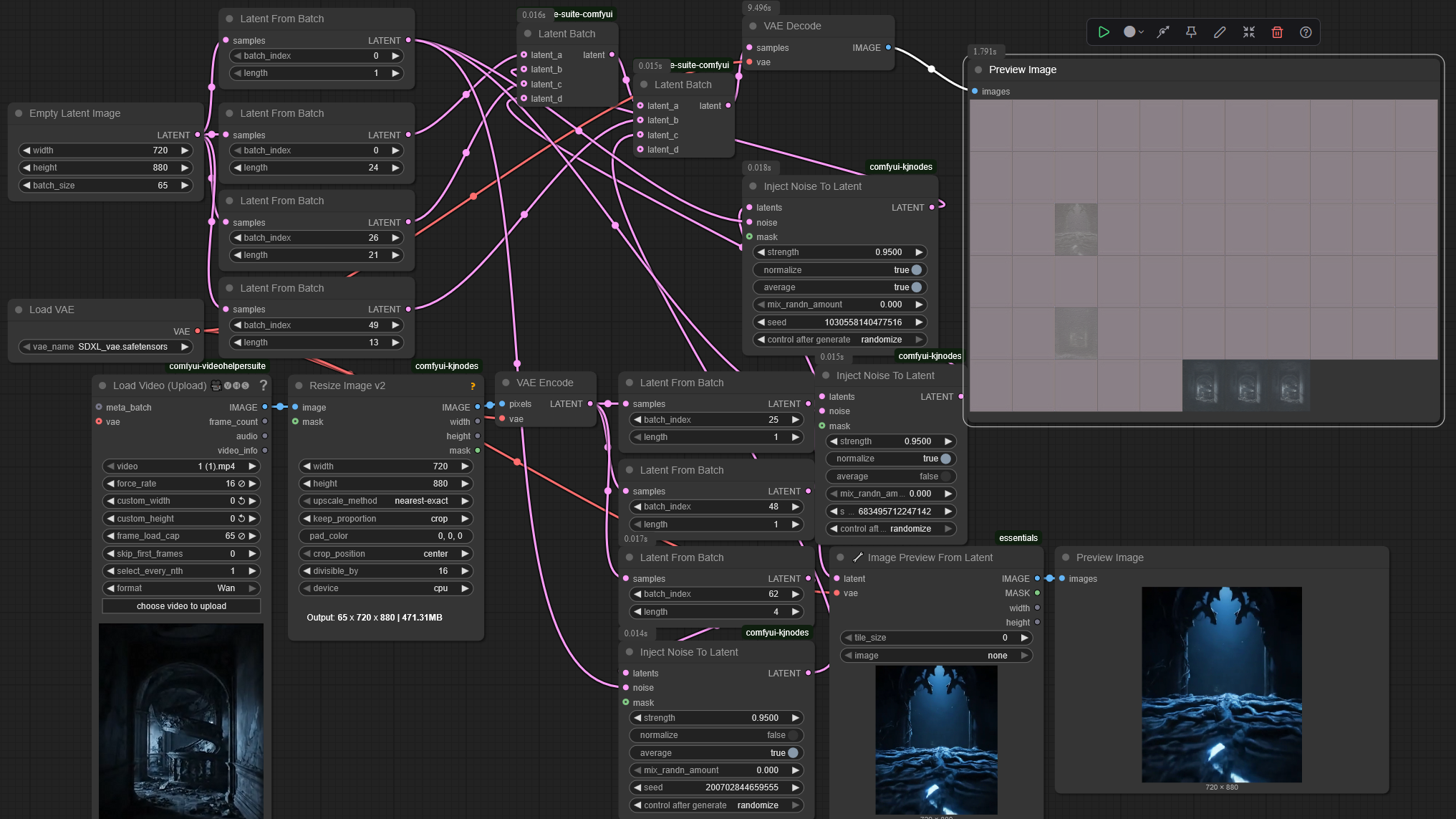Click the bypass node arrow icon
This screenshot has height=819, width=1456.
[1163, 32]
